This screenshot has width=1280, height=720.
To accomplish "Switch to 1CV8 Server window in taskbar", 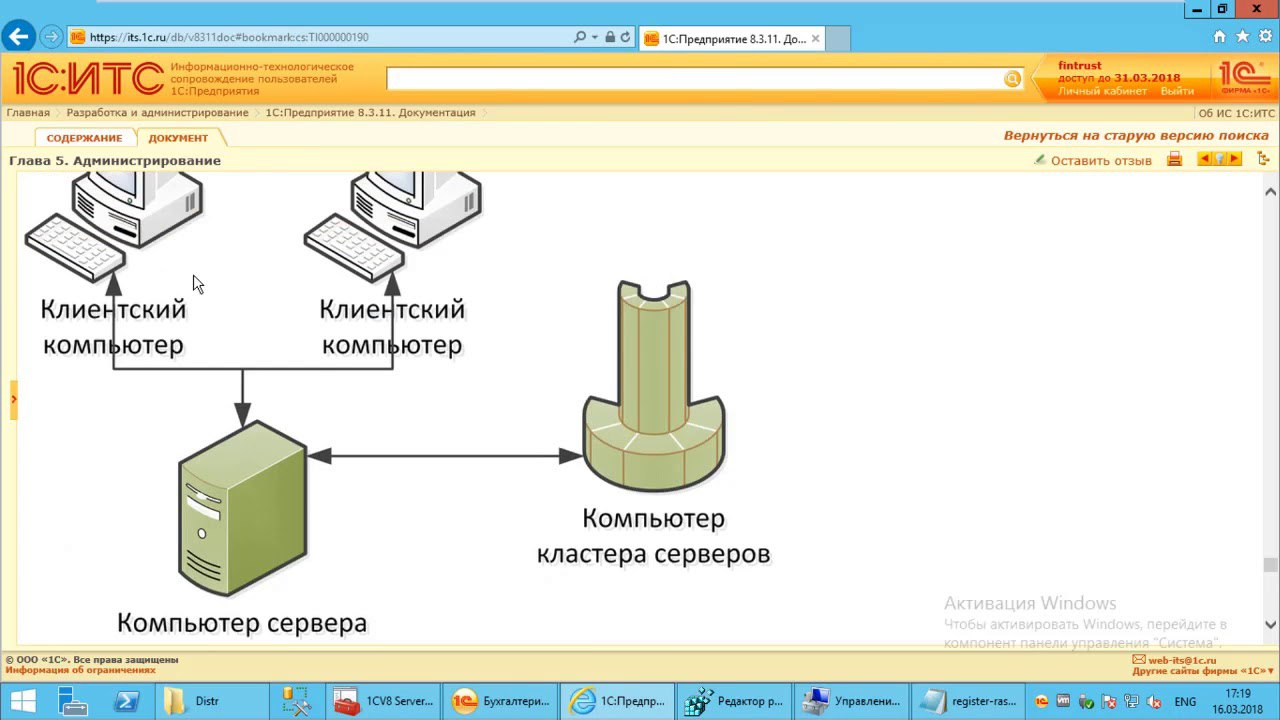I will click(383, 701).
